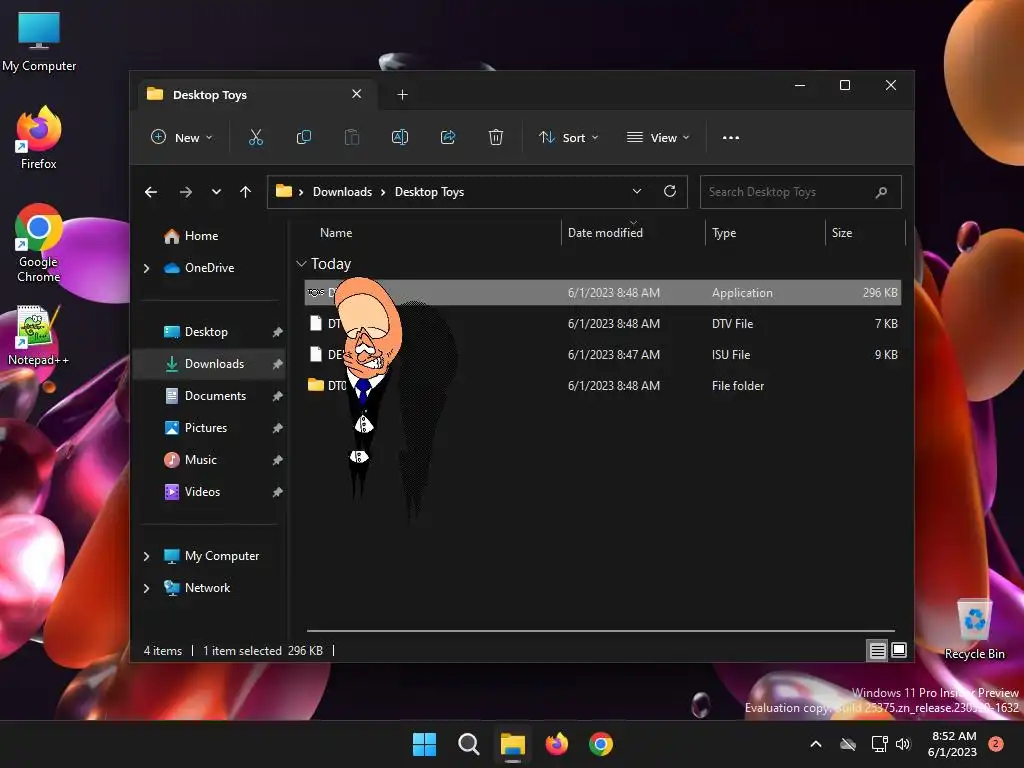The height and width of the screenshot is (768, 1024).
Task: Select Desktop in navigation pane
Action: click(206, 332)
